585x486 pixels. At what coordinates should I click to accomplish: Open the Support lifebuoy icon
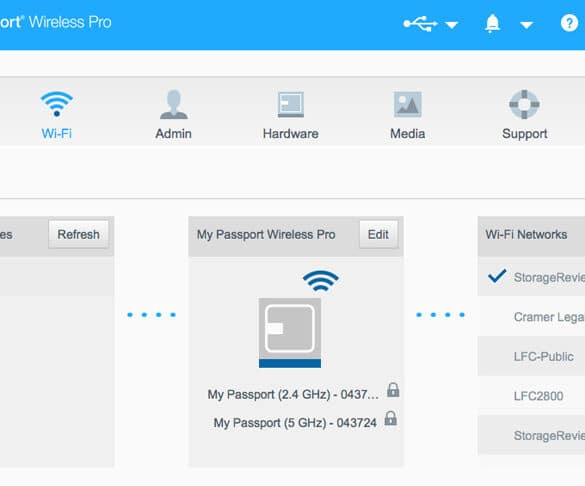(x=524, y=104)
